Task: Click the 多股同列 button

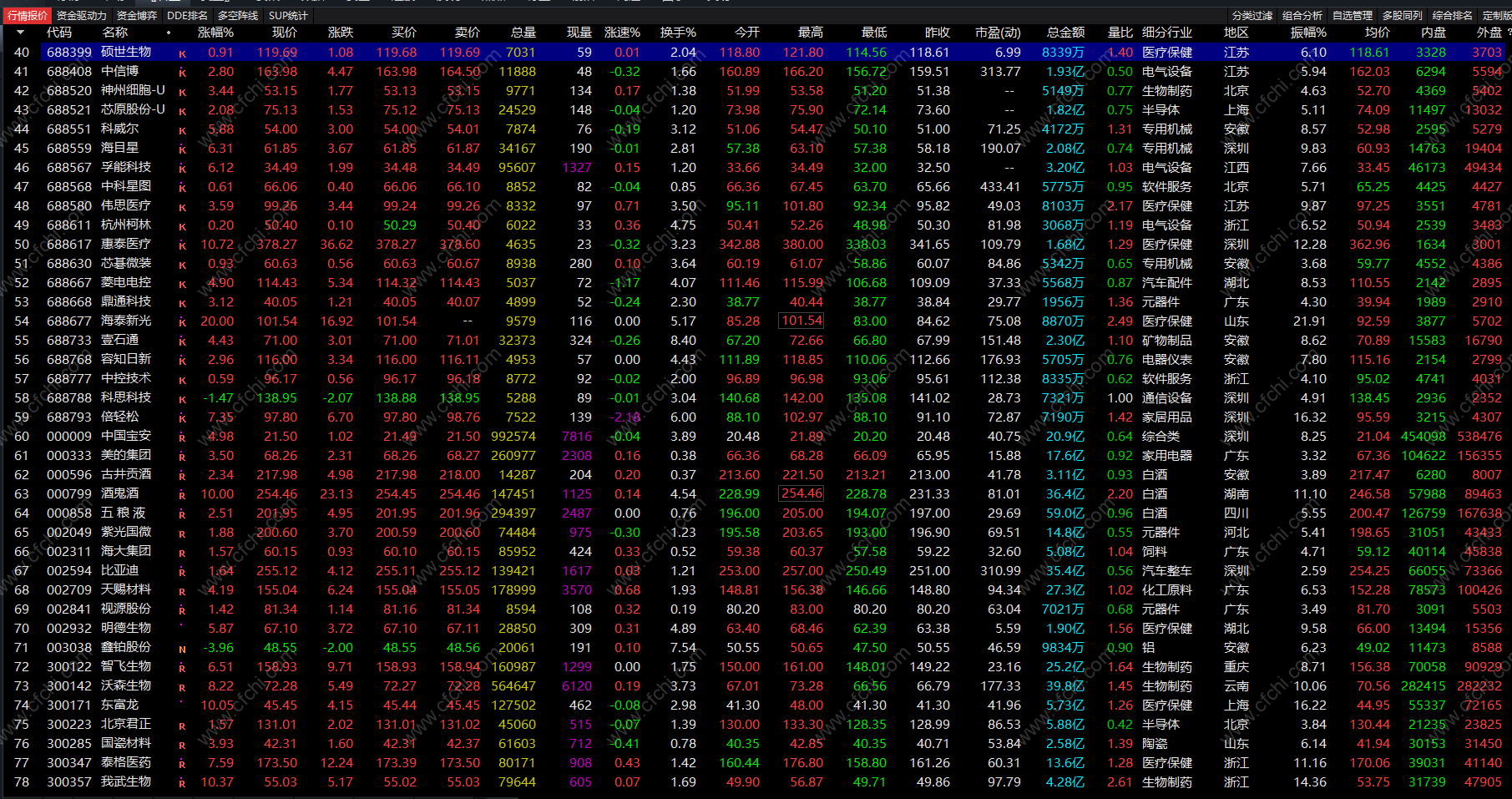Action: tap(1403, 15)
